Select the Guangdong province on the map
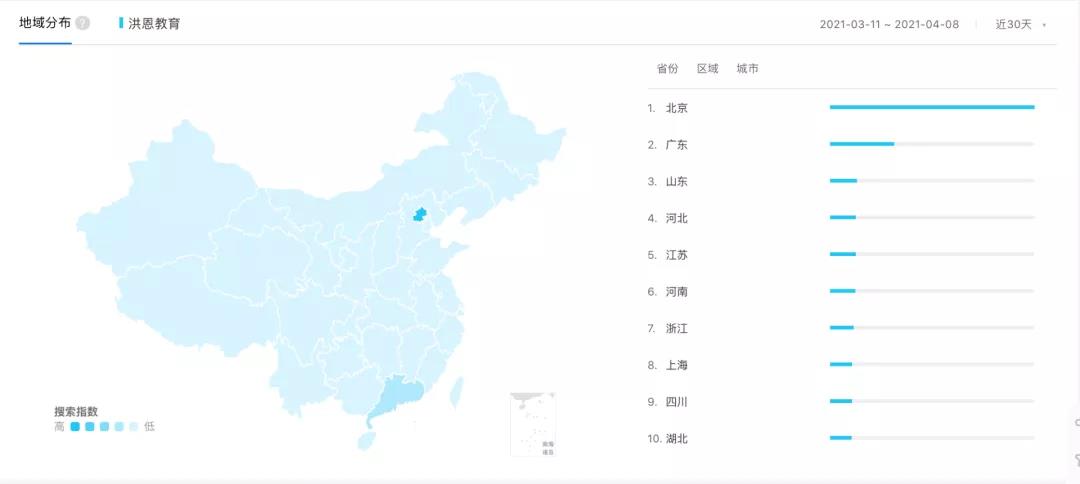Screen dimensions: 1080x484 (x=392, y=398)
